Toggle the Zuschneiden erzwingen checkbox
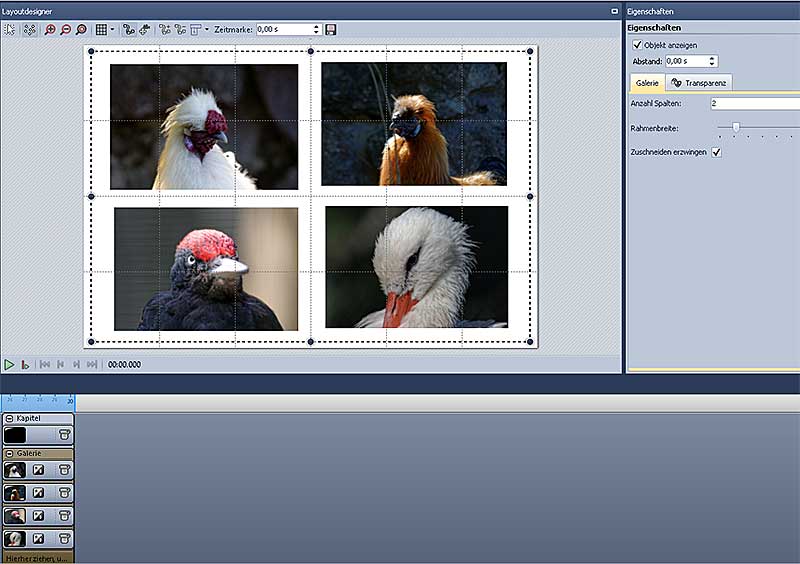The height and width of the screenshot is (564, 800). (x=716, y=152)
